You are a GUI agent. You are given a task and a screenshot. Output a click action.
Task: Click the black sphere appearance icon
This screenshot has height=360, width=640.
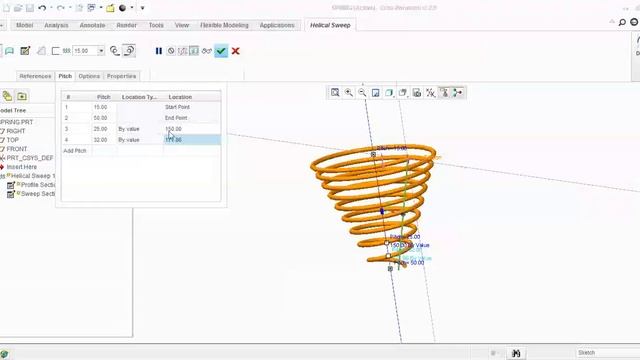[122, 8]
